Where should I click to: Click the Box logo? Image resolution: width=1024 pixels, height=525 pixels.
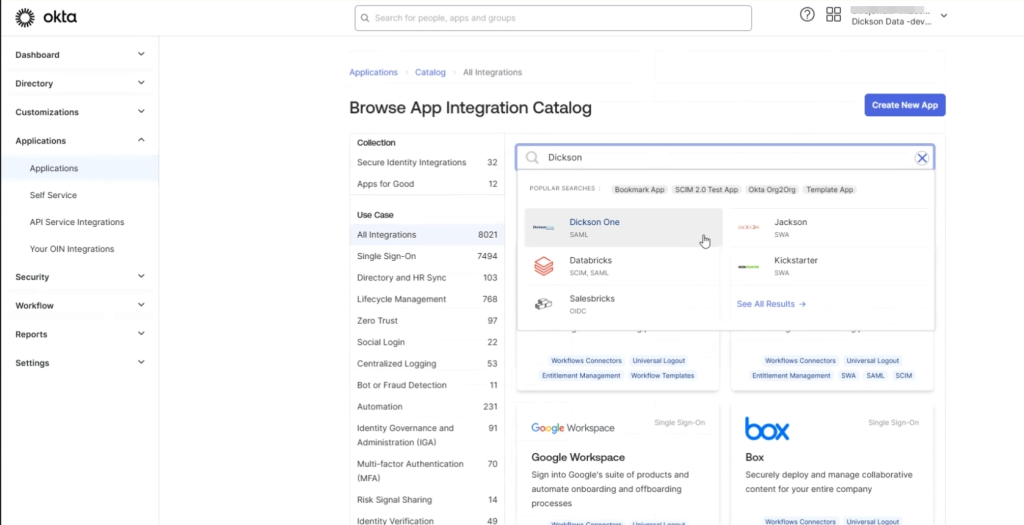point(767,429)
